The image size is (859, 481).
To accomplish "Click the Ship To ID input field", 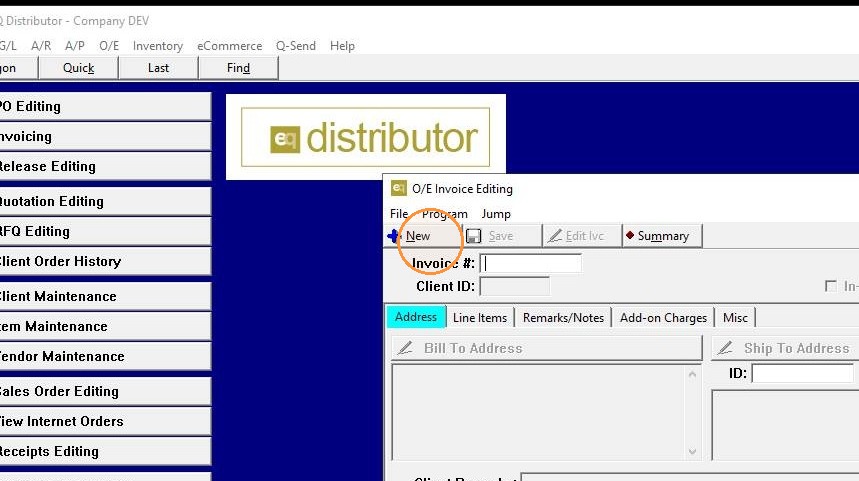I will point(803,374).
